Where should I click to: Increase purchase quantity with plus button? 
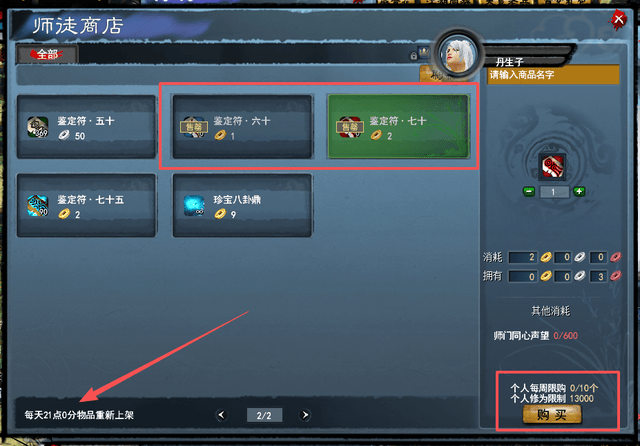coord(579,191)
